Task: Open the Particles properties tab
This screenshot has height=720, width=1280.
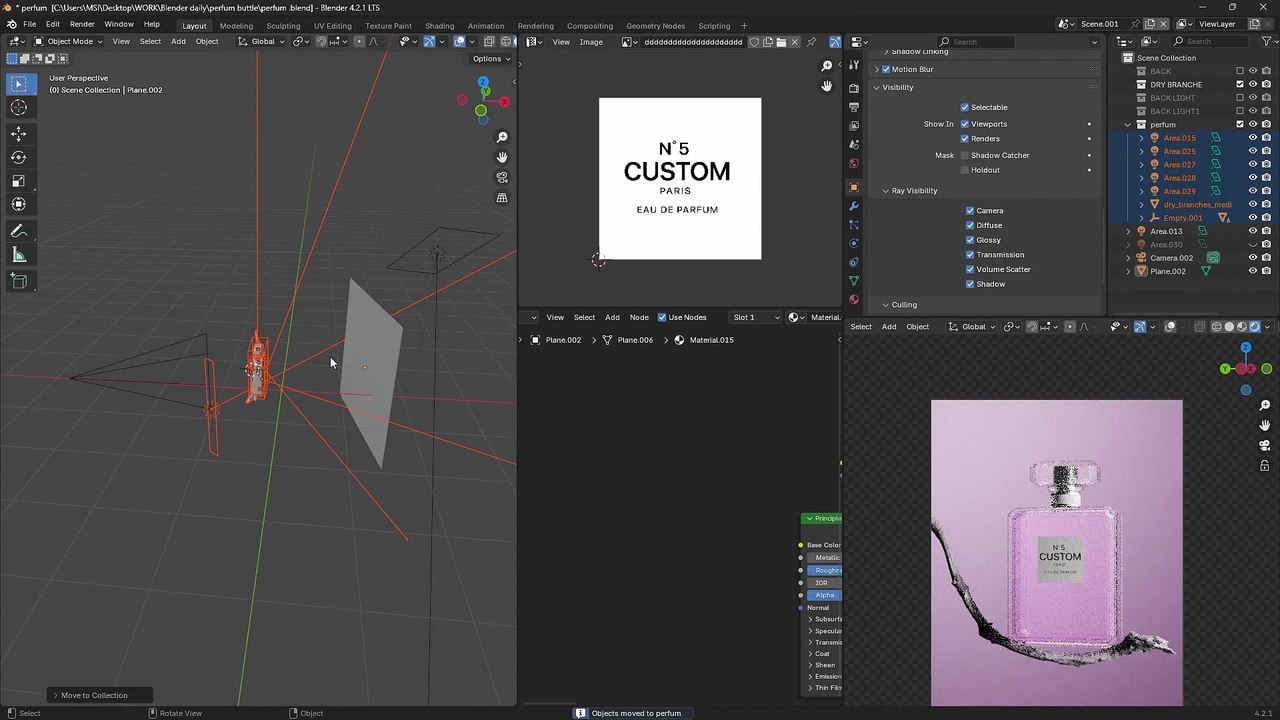Action: (854, 225)
